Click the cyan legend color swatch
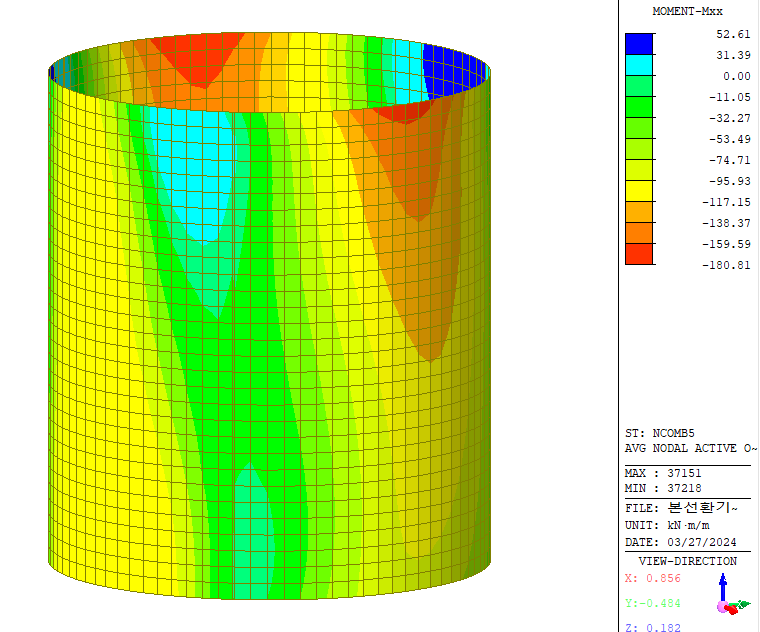 tap(639, 65)
